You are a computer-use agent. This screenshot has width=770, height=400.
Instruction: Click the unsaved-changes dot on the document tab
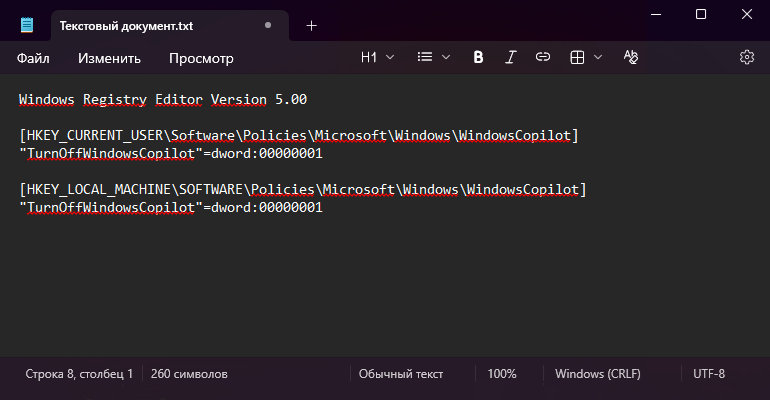click(x=268, y=25)
